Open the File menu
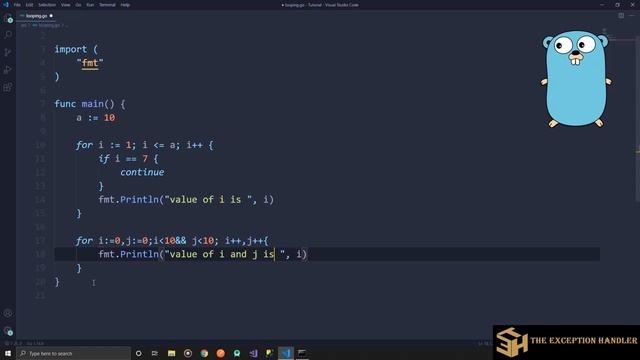This screenshot has height=360, width=640. pos(17,5)
